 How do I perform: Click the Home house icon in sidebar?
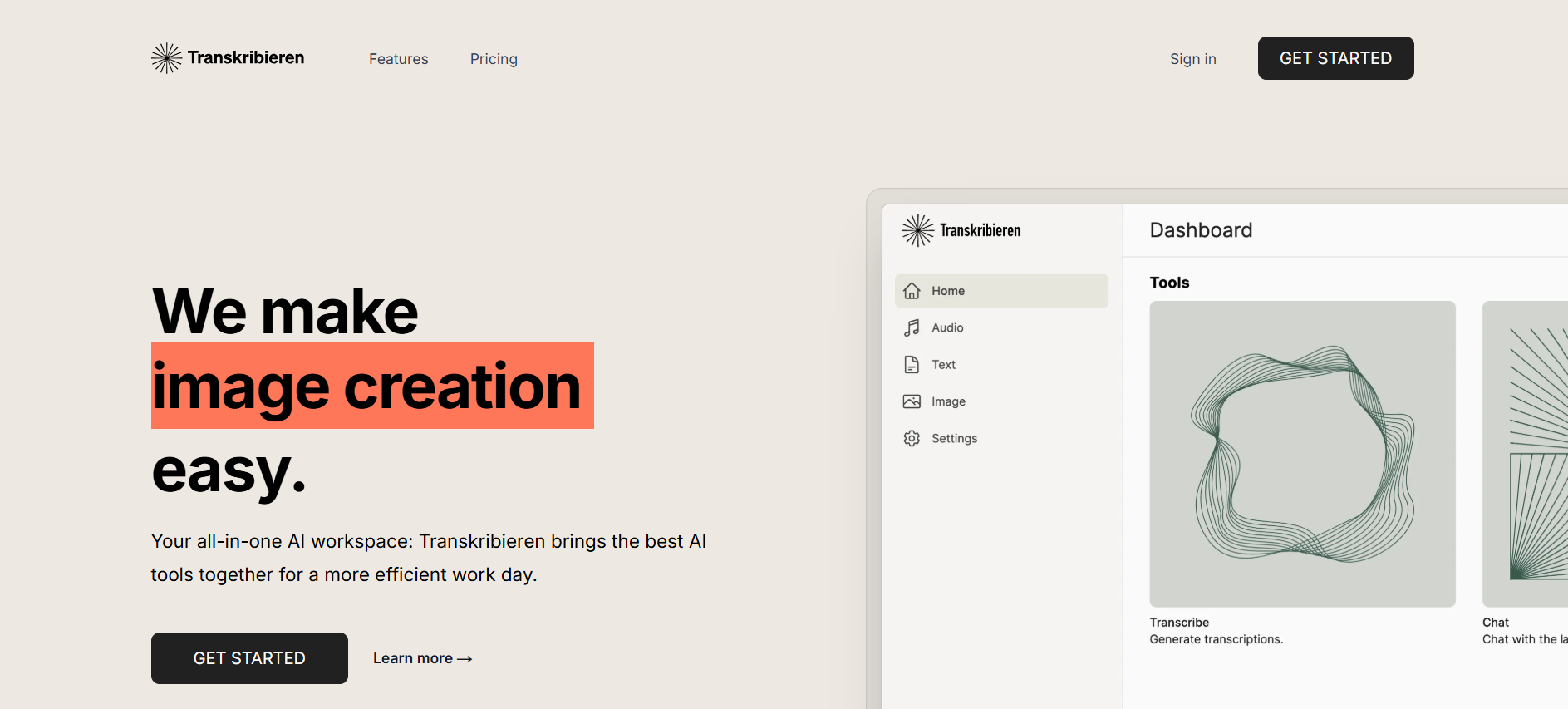tap(912, 291)
